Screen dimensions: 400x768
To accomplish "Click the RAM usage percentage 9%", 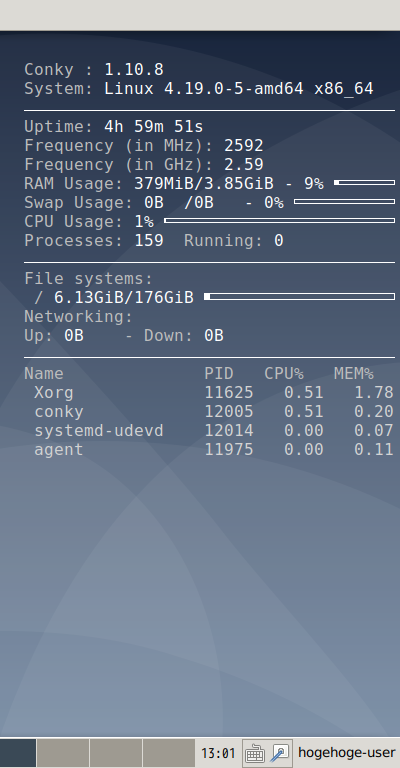I will [x=314, y=184].
